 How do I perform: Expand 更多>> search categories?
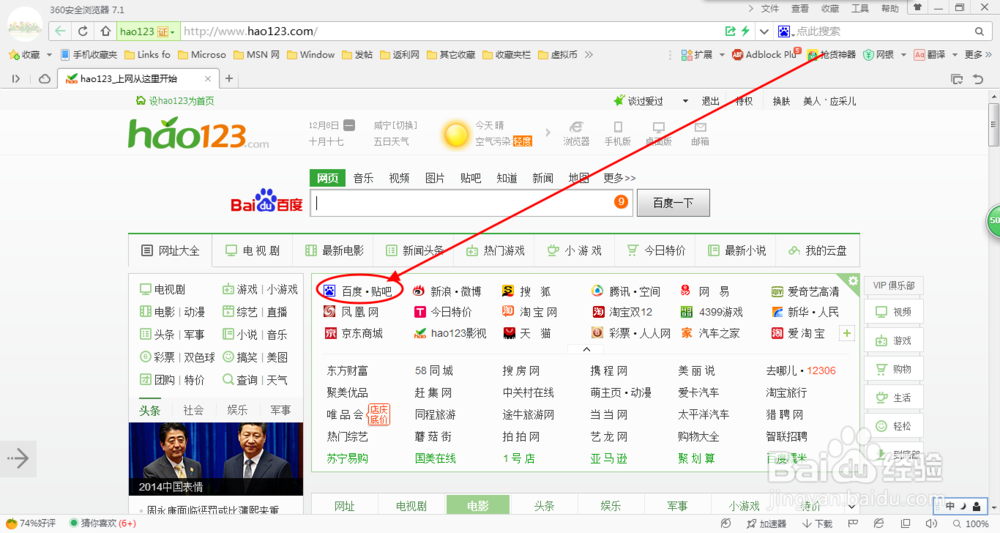coord(619,179)
